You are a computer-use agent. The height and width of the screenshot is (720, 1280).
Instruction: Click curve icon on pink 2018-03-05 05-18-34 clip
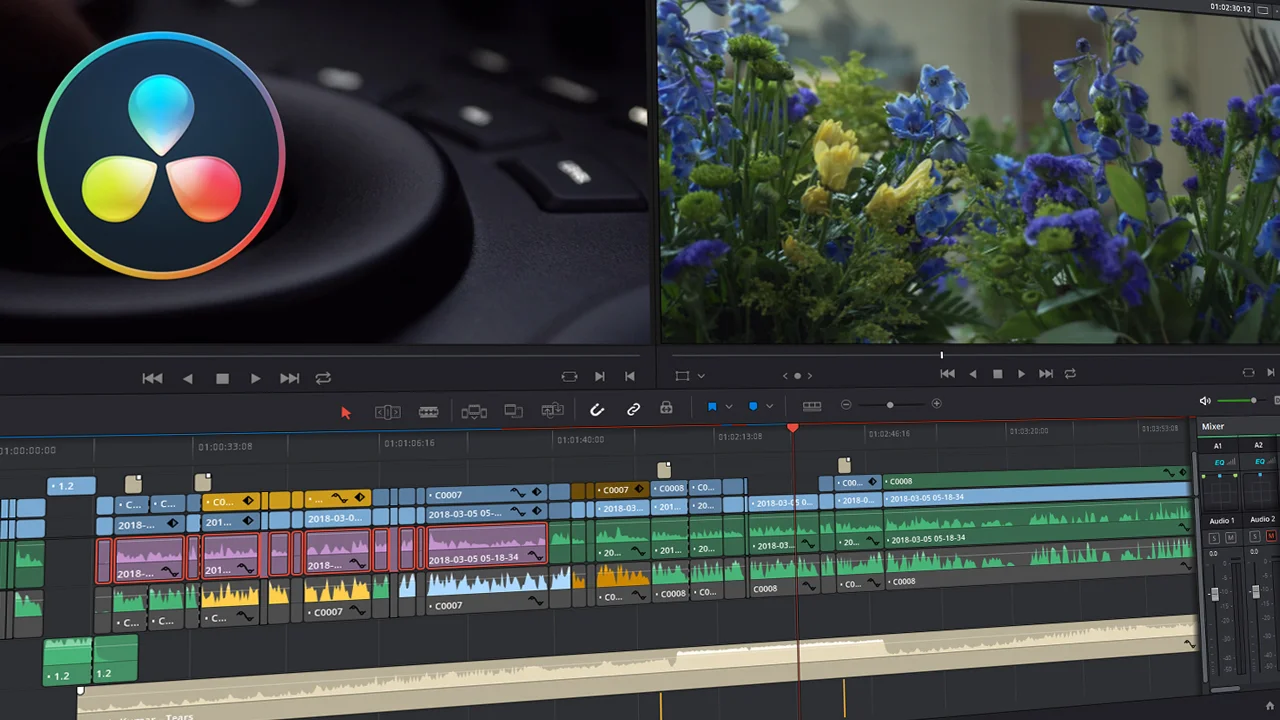(536, 558)
